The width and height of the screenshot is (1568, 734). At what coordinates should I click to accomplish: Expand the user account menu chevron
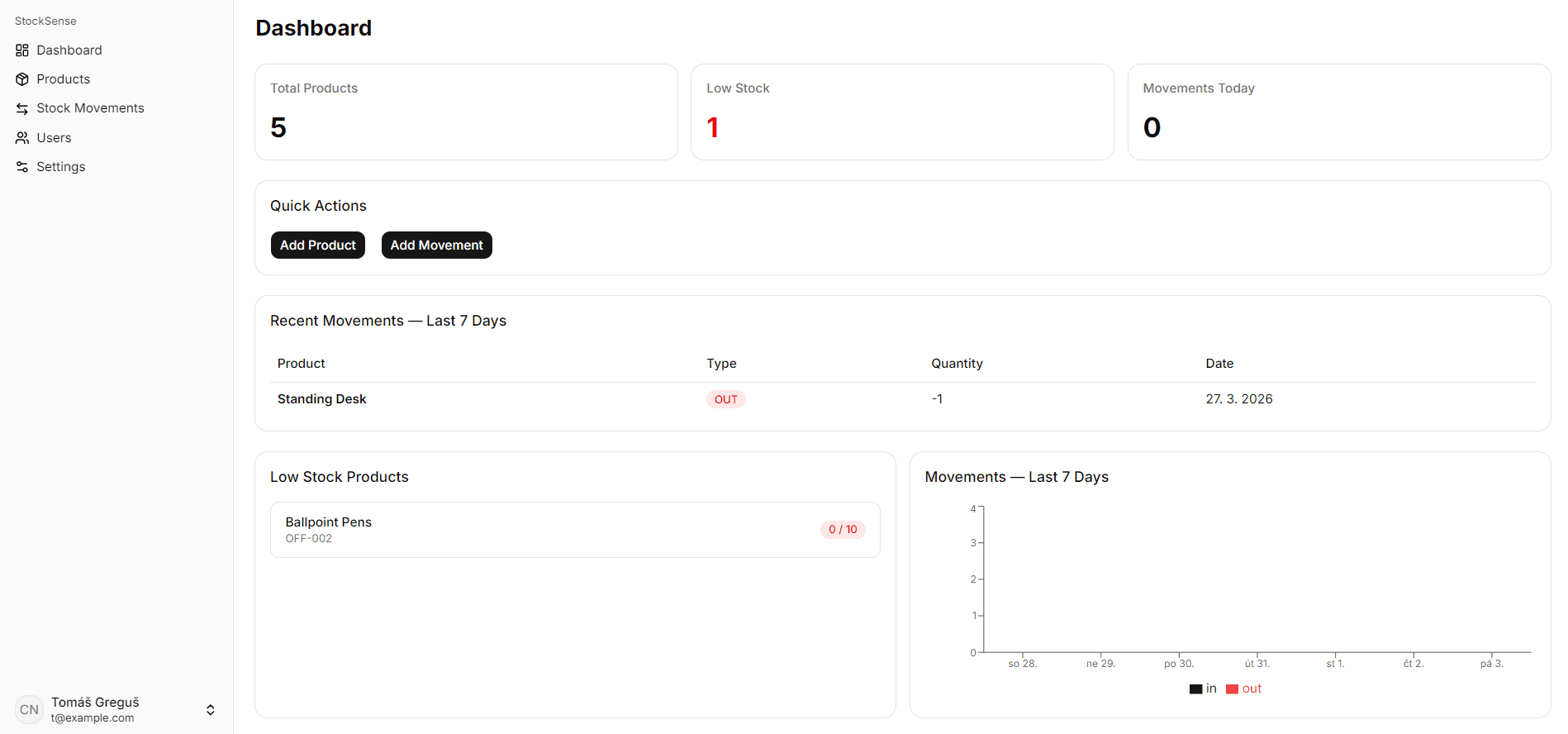(x=211, y=709)
